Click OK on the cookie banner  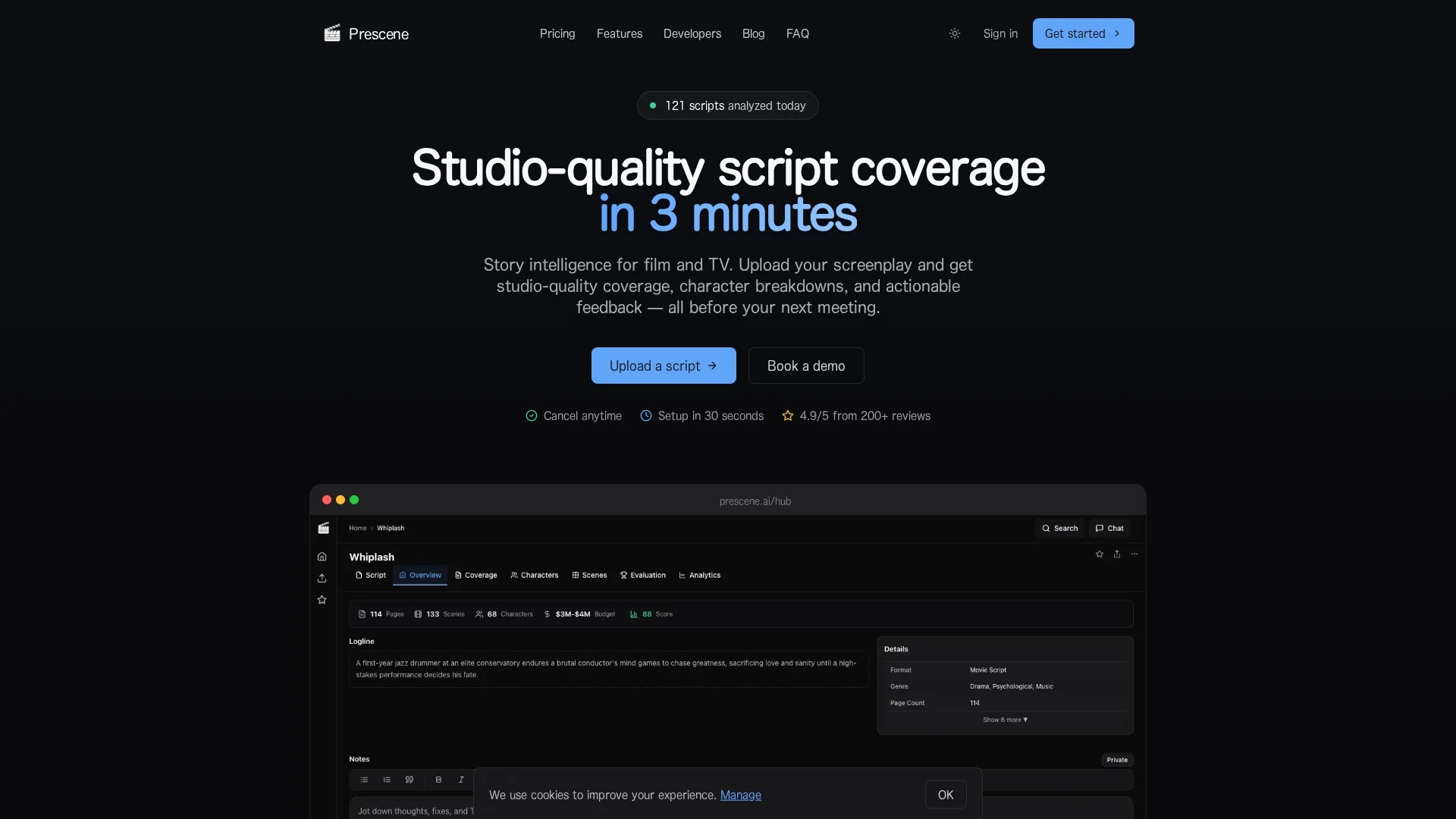click(x=946, y=795)
